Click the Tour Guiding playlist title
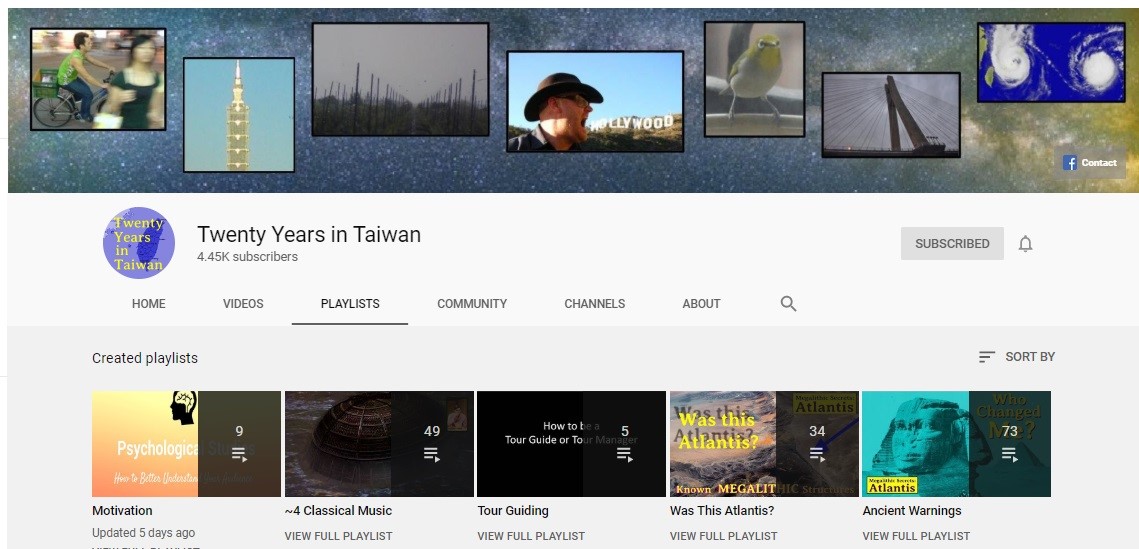Viewport: 1139px width, 549px height. (513, 511)
